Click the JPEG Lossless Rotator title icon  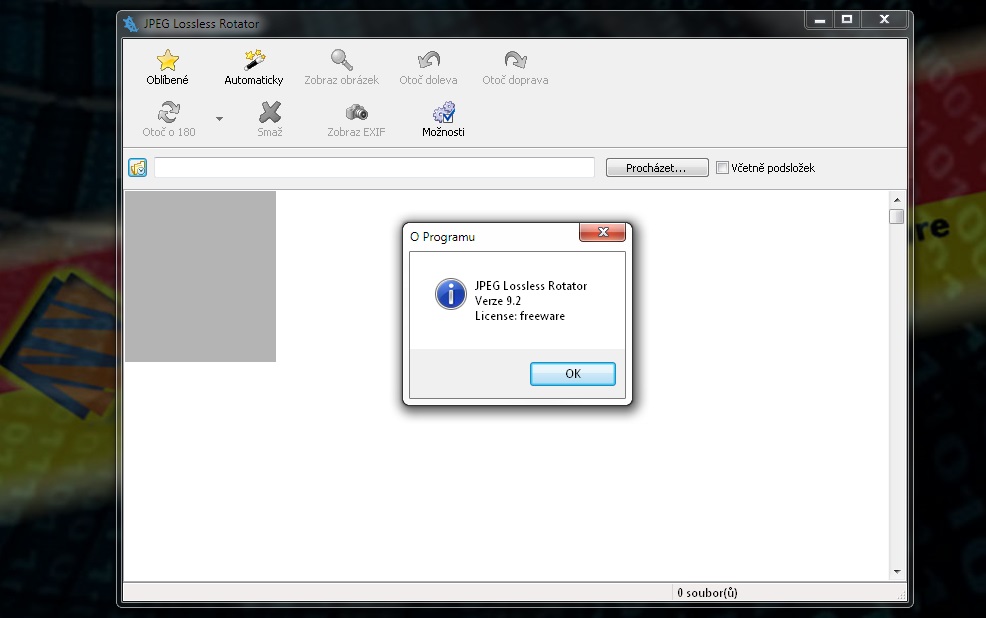tap(130, 24)
